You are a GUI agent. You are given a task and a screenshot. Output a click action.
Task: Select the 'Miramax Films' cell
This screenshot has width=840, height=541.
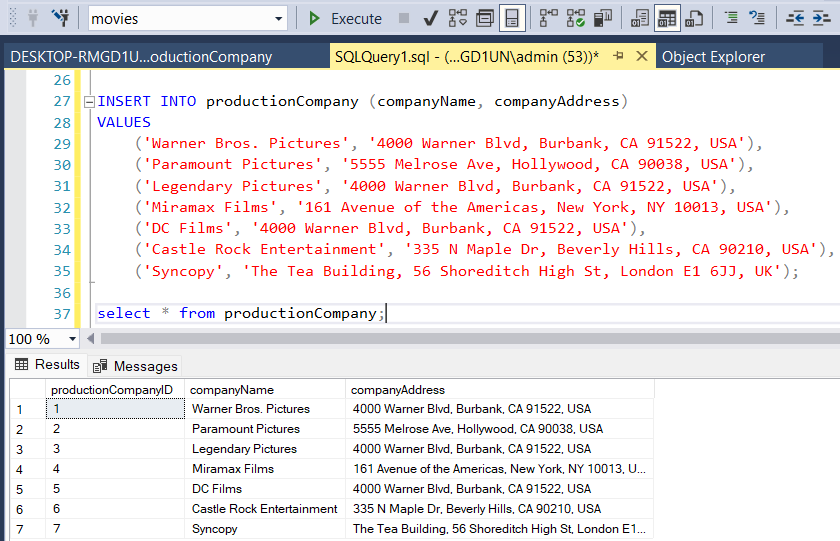pos(265,469)
